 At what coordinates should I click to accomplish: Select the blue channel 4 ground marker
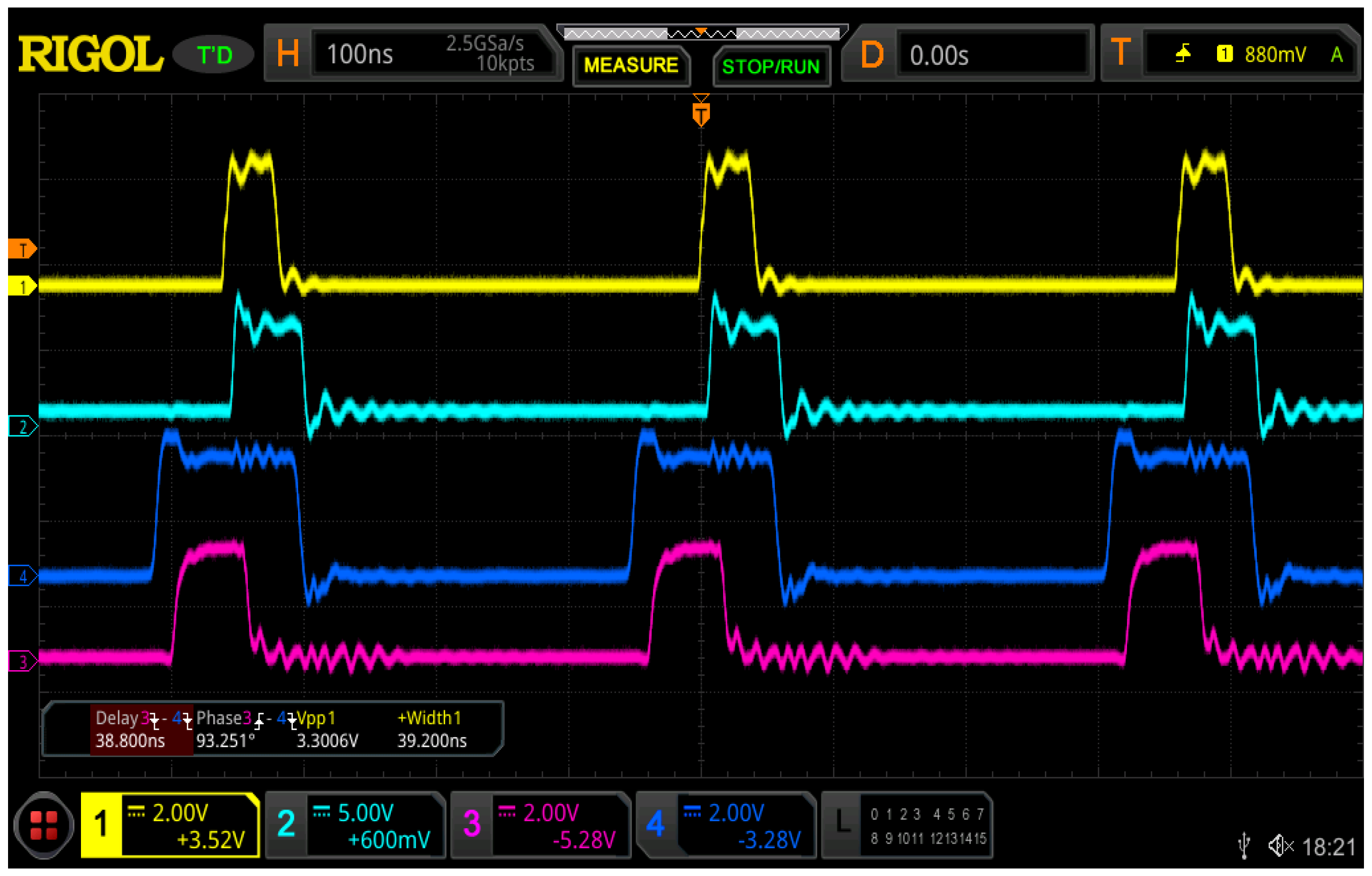(23, 576)
